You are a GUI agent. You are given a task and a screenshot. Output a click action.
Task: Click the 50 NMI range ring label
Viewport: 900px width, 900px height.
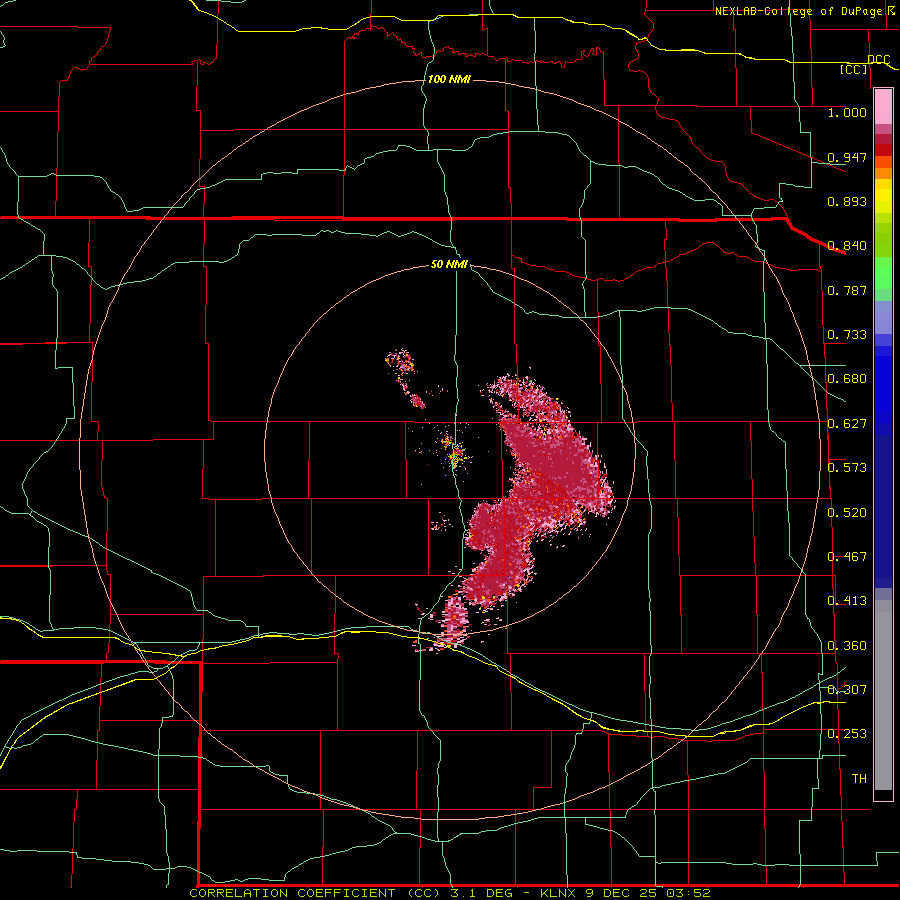(449, 264)
